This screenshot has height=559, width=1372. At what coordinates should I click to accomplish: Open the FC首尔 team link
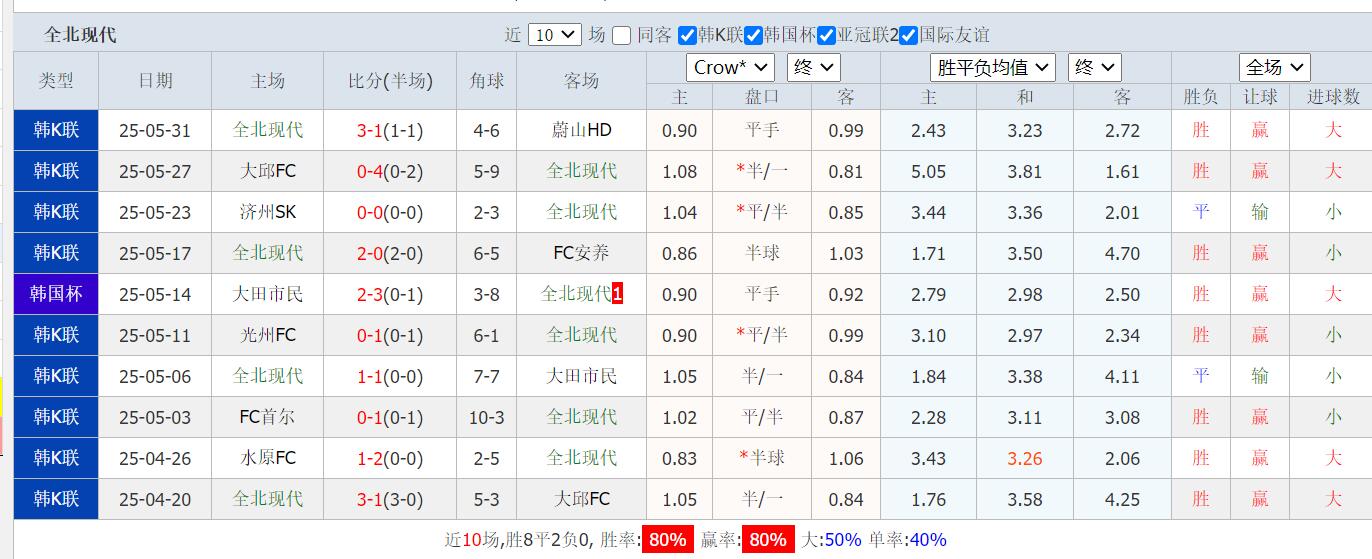(268, 417)
